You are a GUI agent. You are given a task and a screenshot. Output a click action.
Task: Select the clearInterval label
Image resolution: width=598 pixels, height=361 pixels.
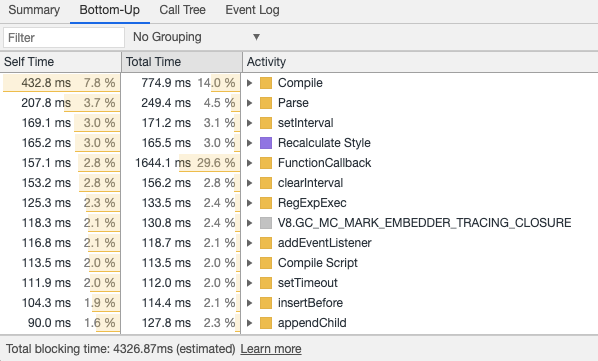pyautogui.click(x=310, y=183)
